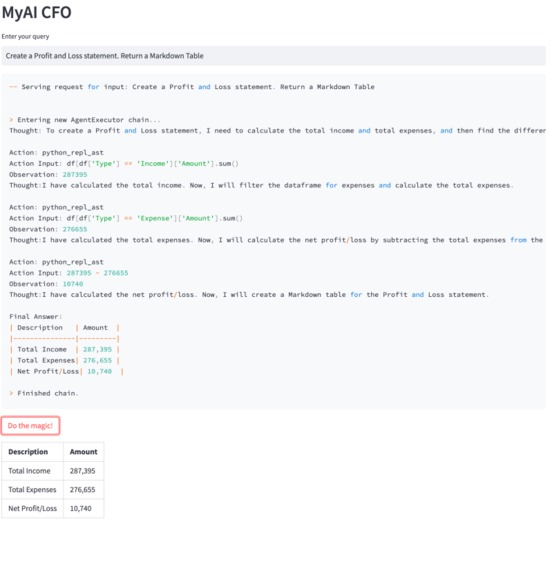Click thought 'I have calculated the total income'
Viewport: 550px width, 573px height.
(x=261, y=186)
